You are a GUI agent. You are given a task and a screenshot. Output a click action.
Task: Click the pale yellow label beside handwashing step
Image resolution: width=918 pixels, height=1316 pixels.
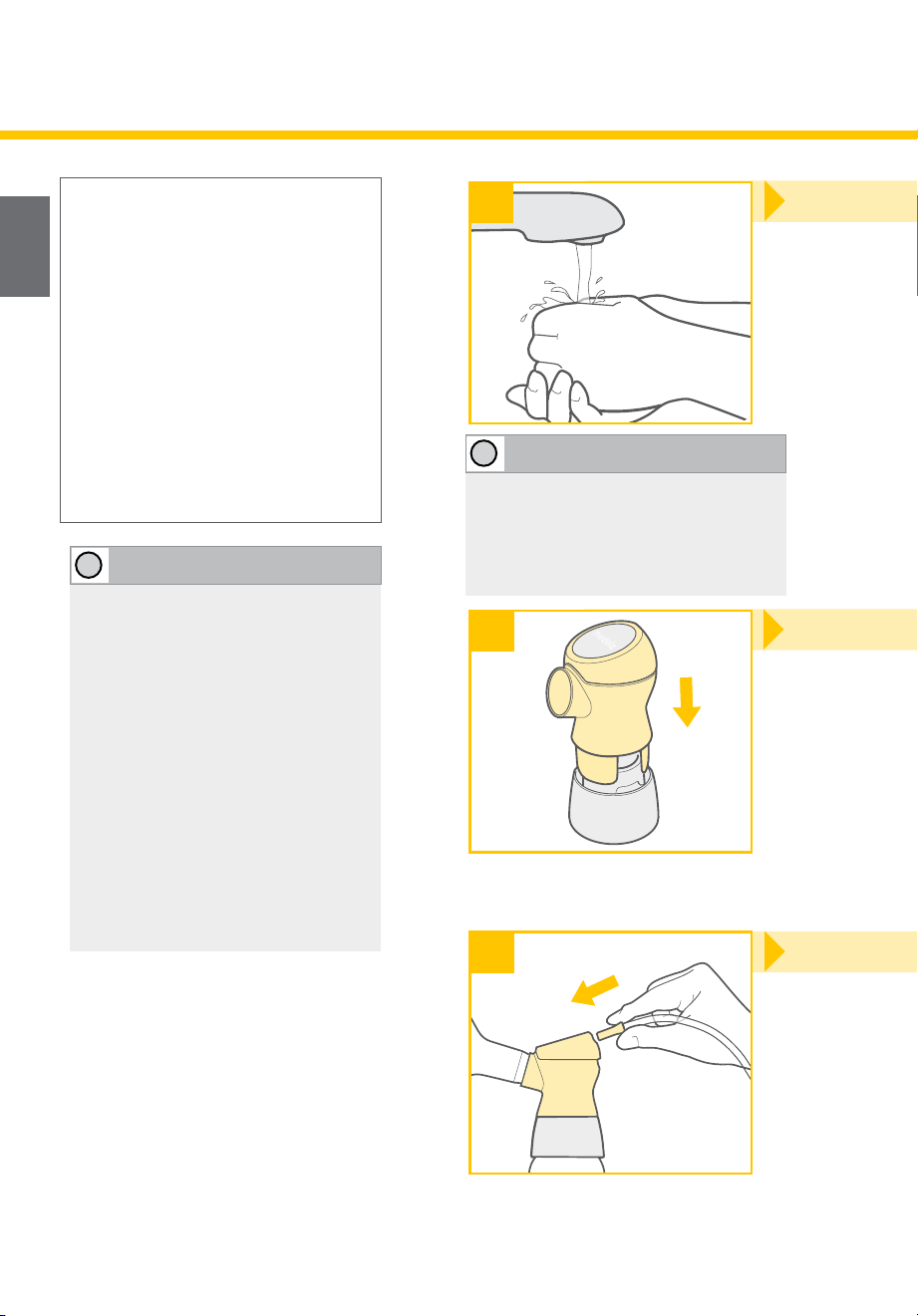click(x=851, y=201)
